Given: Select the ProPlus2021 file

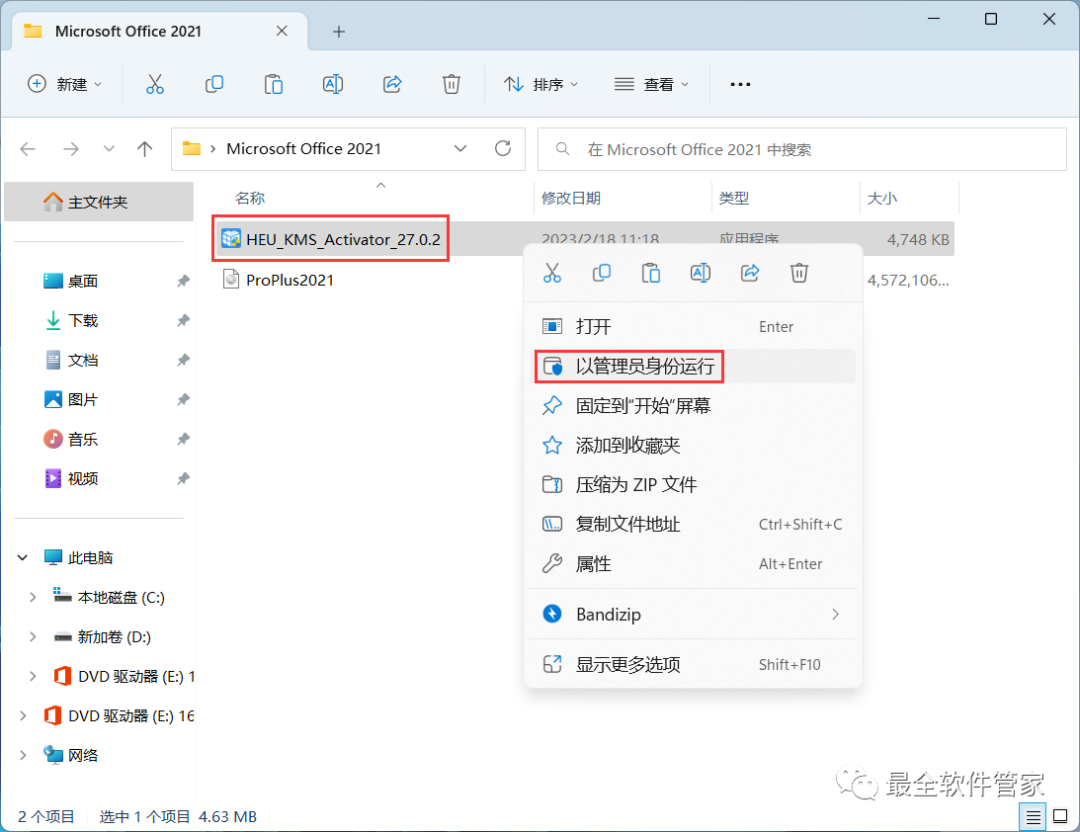Looking at the screenshot, I should [x=289, y=280].
